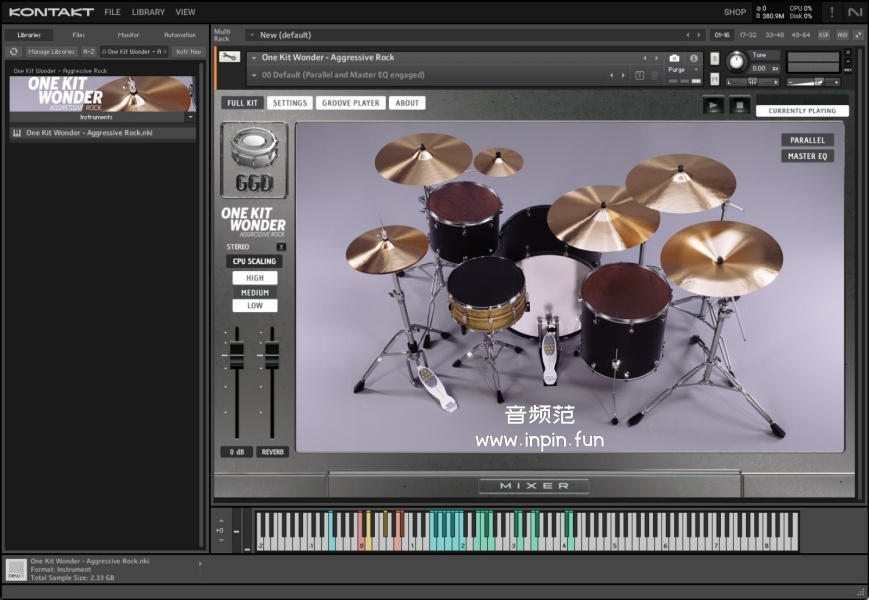
Task: Click the stereo mode toggle icon beside STEREO
Action: 281,247
